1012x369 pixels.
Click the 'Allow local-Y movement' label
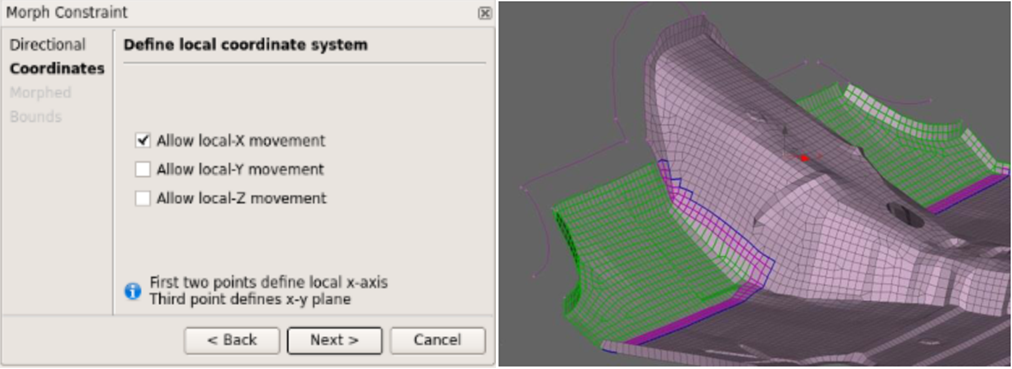click(240, 169)
